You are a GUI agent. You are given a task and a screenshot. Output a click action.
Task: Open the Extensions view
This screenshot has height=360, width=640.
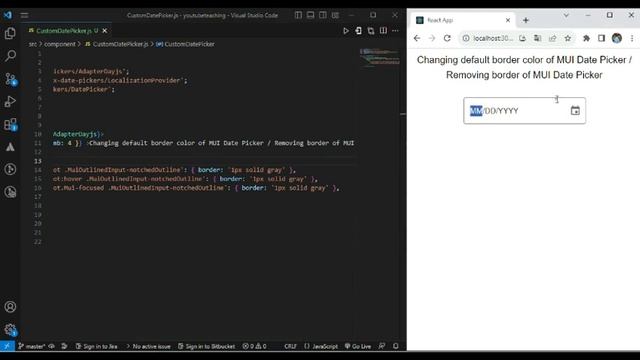[x=10, y=124]
